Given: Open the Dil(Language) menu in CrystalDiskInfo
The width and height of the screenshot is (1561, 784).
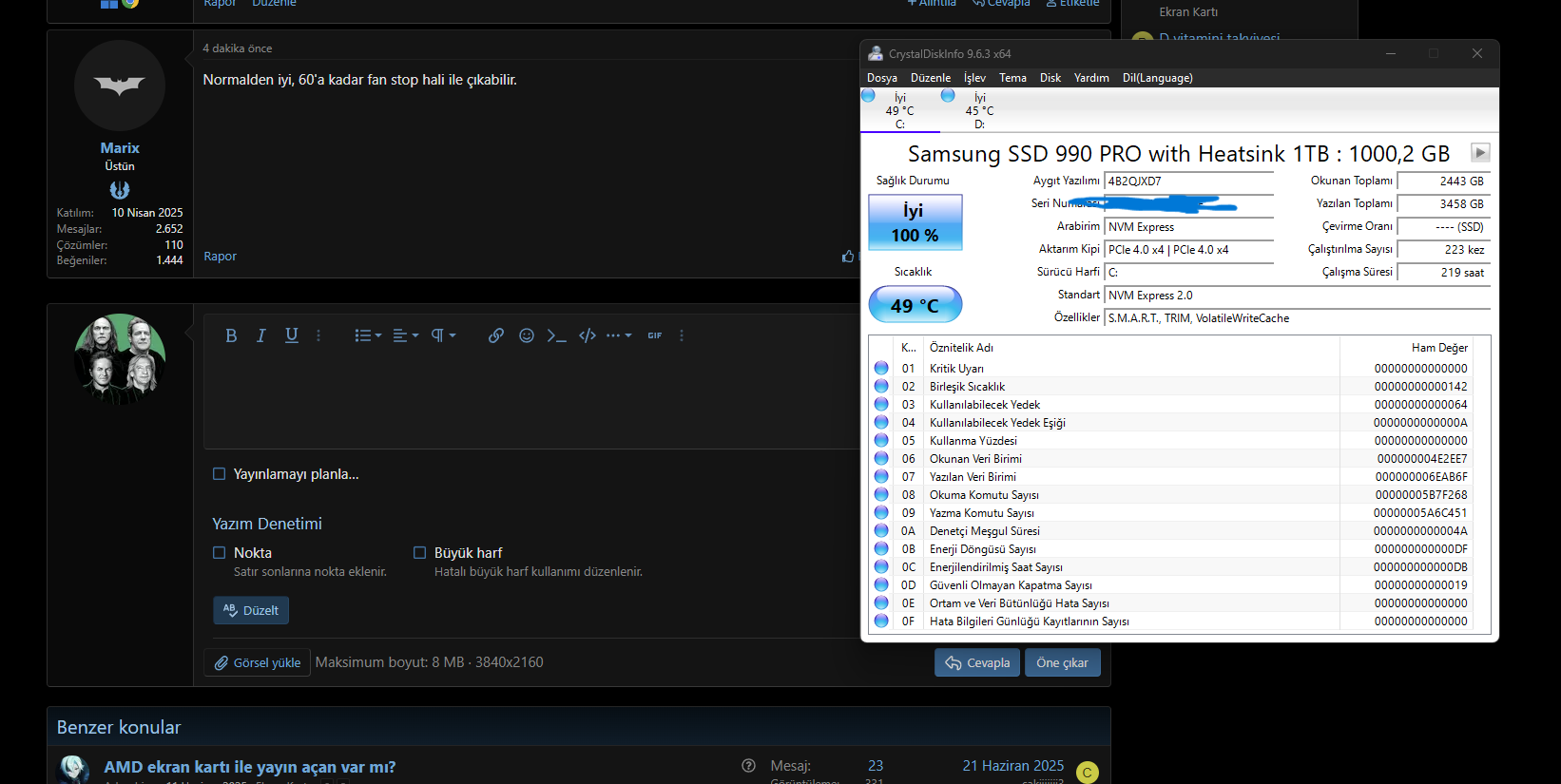Looking at the screenshot, I should coord(1158,78).
